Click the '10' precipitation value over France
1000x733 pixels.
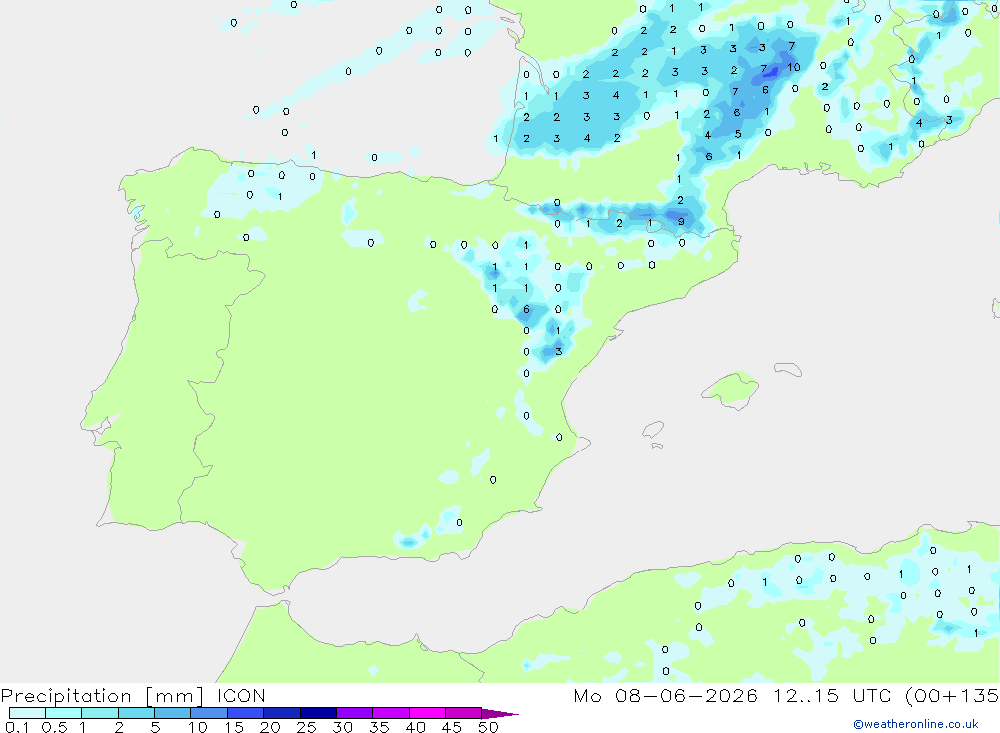(x=793, y=67)
